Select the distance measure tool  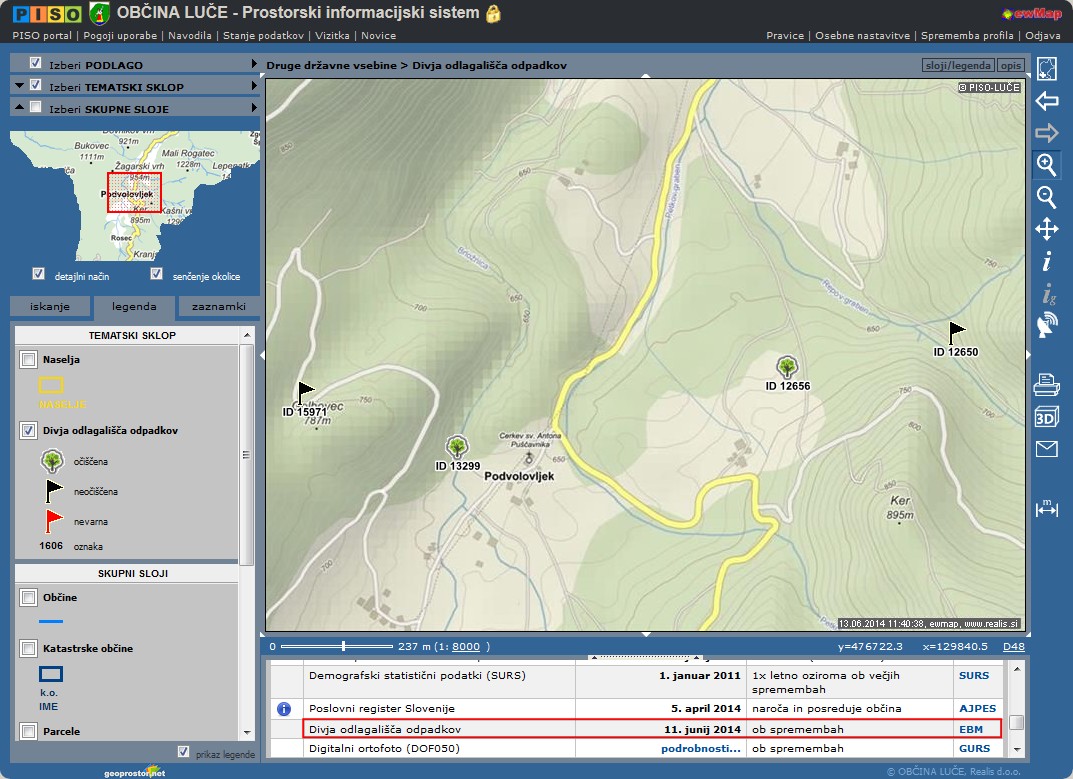(x=1046, y=508)
